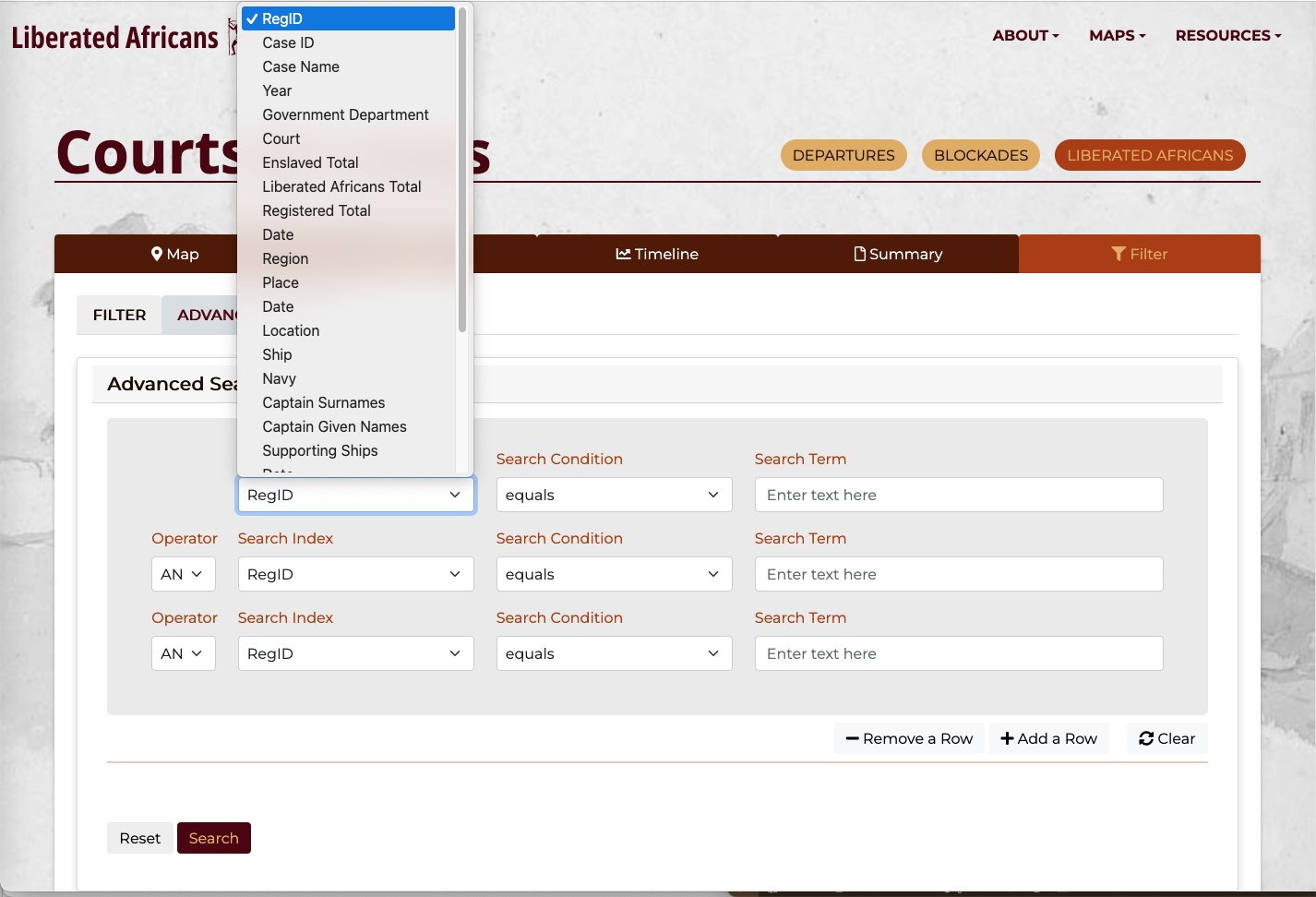
Task: Open the ABOUT navigation menu
Action: click(1024, 35)
